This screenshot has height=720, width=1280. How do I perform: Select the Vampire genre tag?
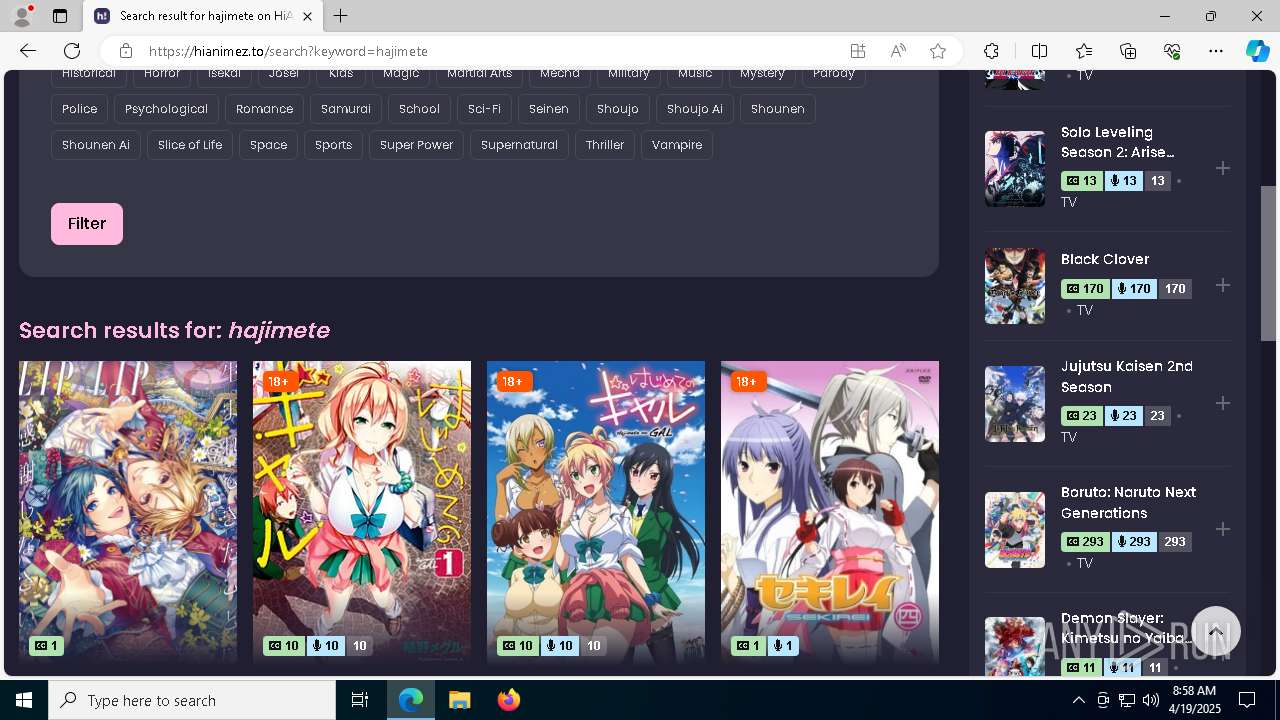pos(677,145)
